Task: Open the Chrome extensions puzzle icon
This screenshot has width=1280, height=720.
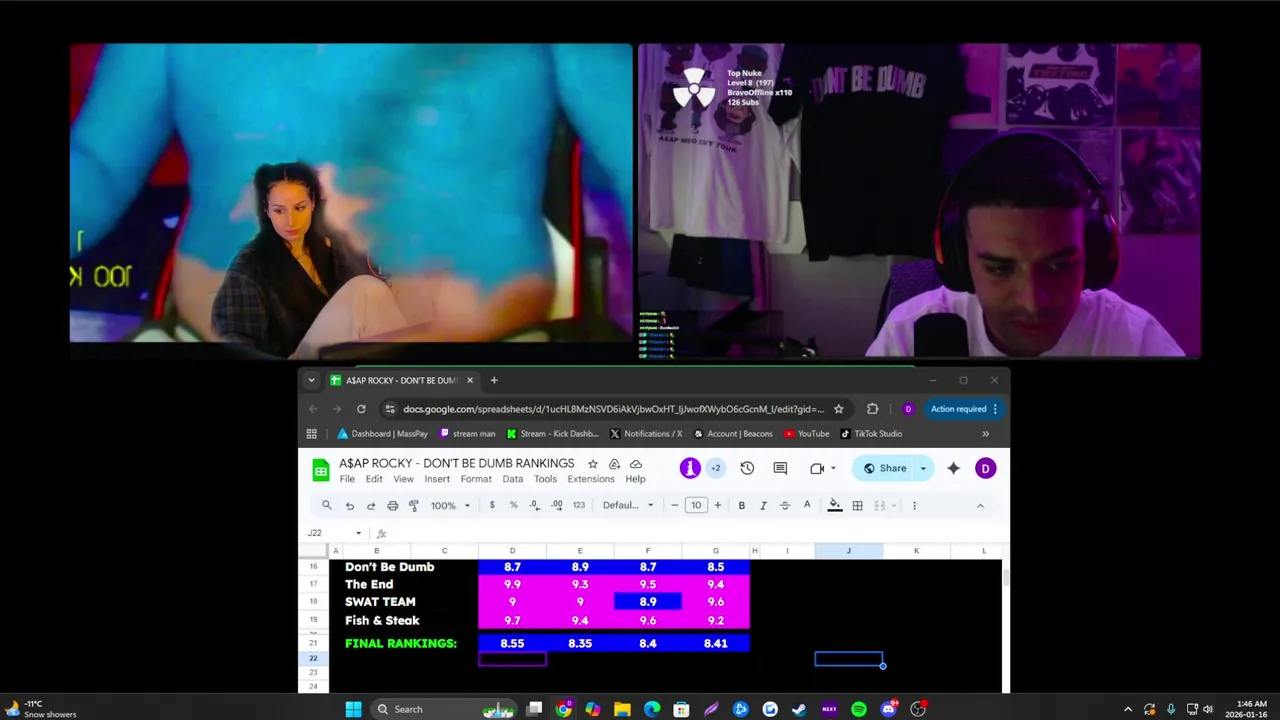Action: (872, 409)
